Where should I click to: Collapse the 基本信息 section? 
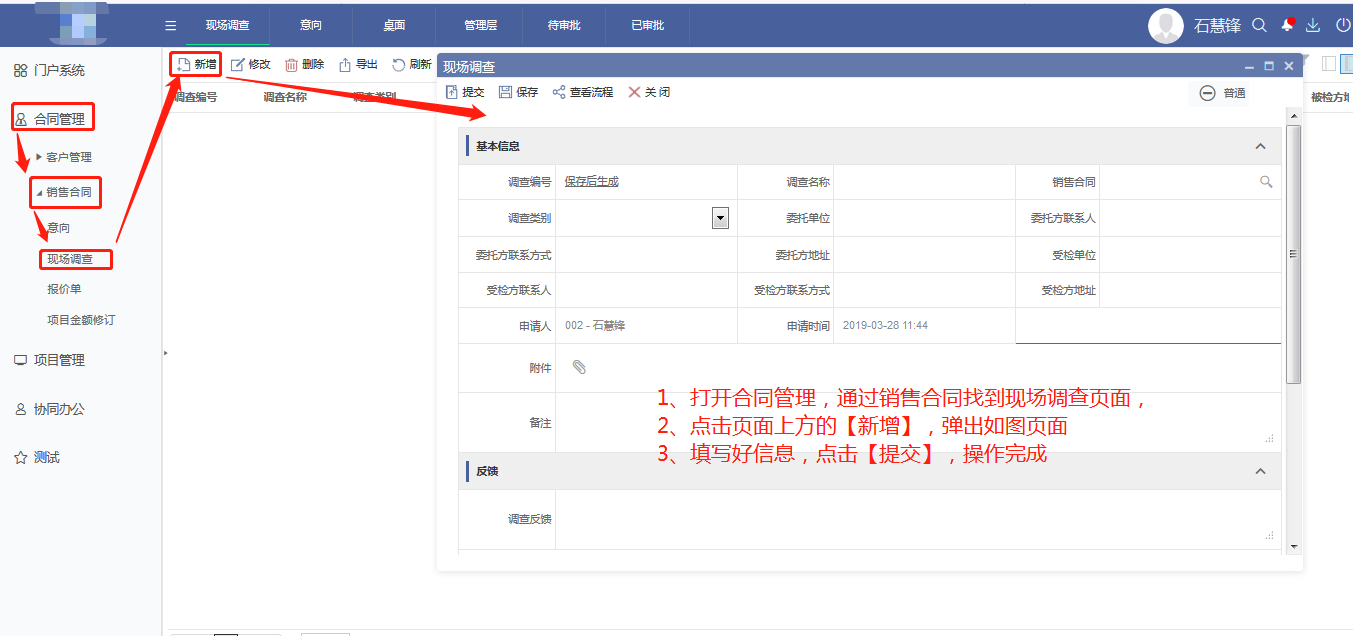point(1260,146)
